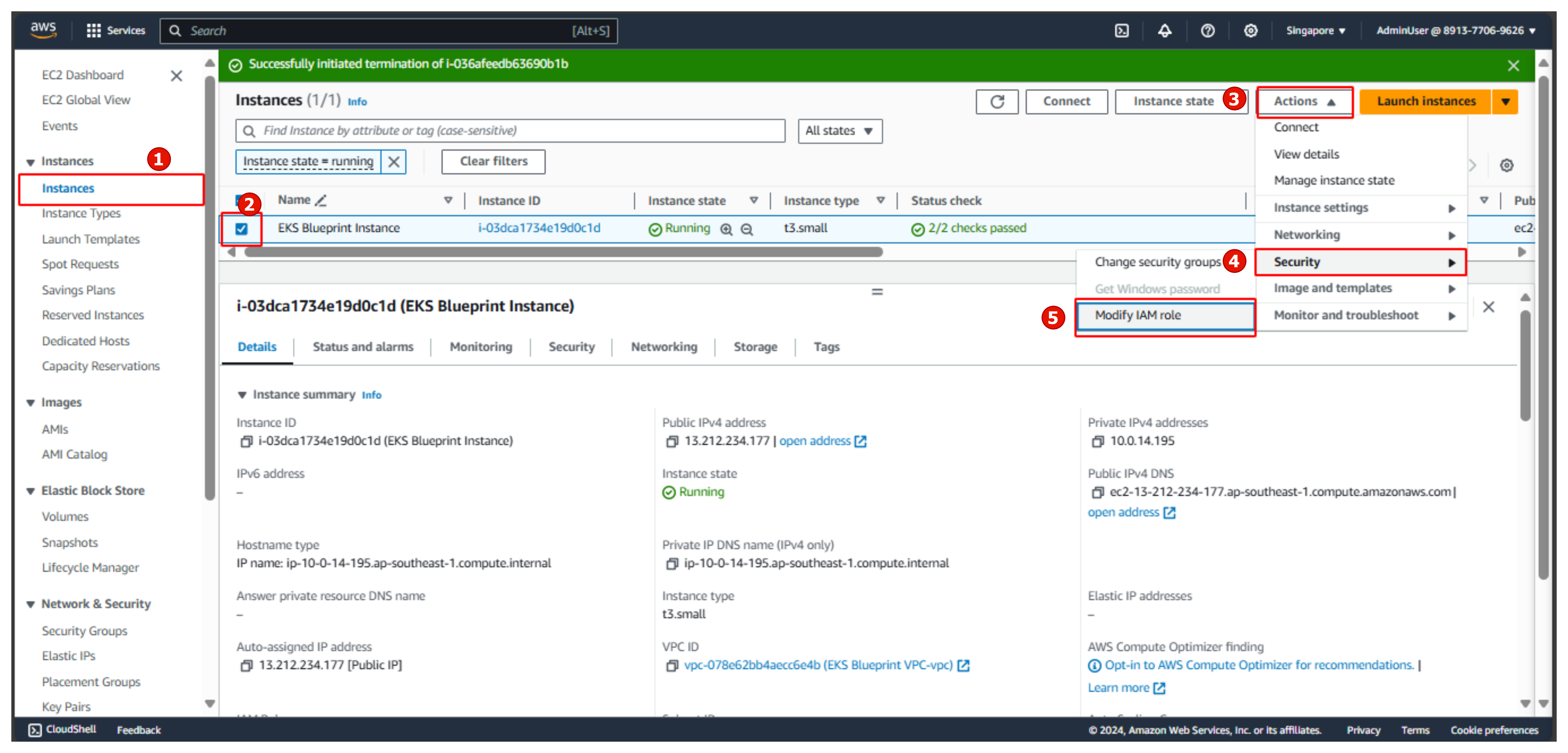Remove the Instance state = running filter
Image resolution: width=1568 pixels, height=753 pixels.
click(x=394, y=161)
